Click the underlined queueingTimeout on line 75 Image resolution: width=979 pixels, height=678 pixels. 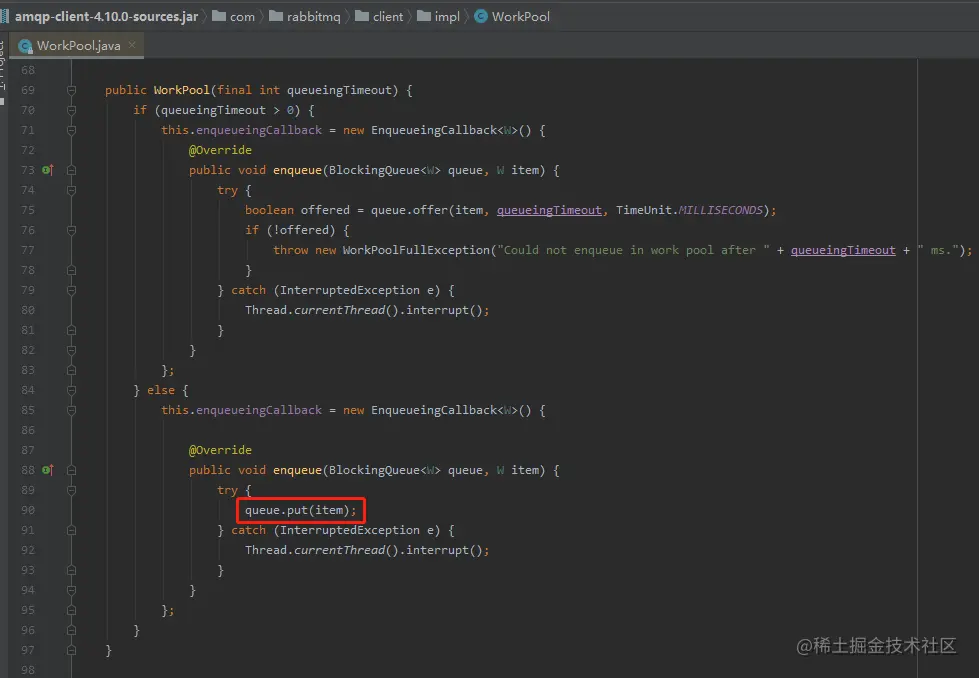(549, 210)
